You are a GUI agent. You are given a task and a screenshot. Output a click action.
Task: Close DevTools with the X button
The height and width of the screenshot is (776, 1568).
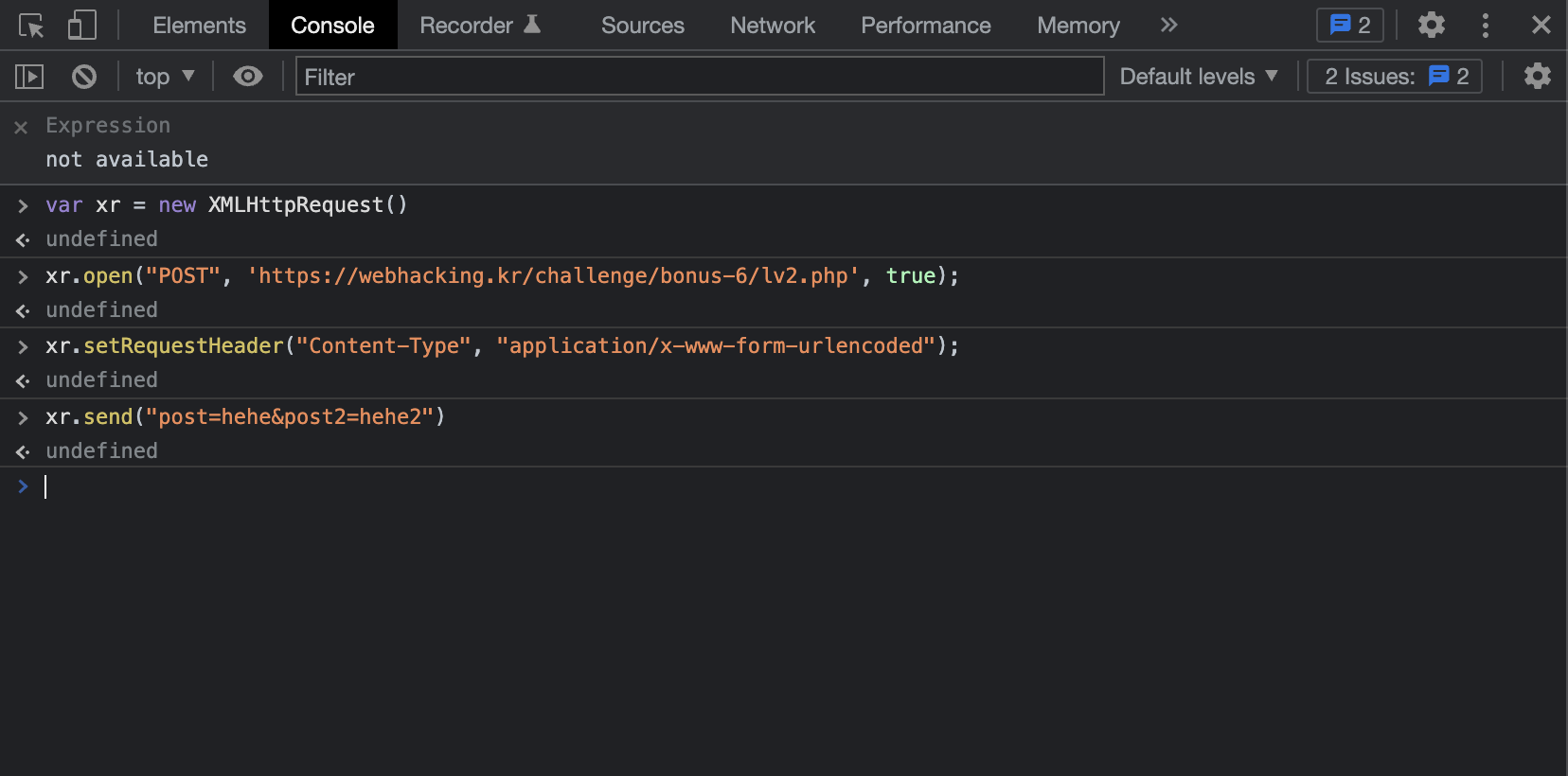click(x=1541, y=26)
